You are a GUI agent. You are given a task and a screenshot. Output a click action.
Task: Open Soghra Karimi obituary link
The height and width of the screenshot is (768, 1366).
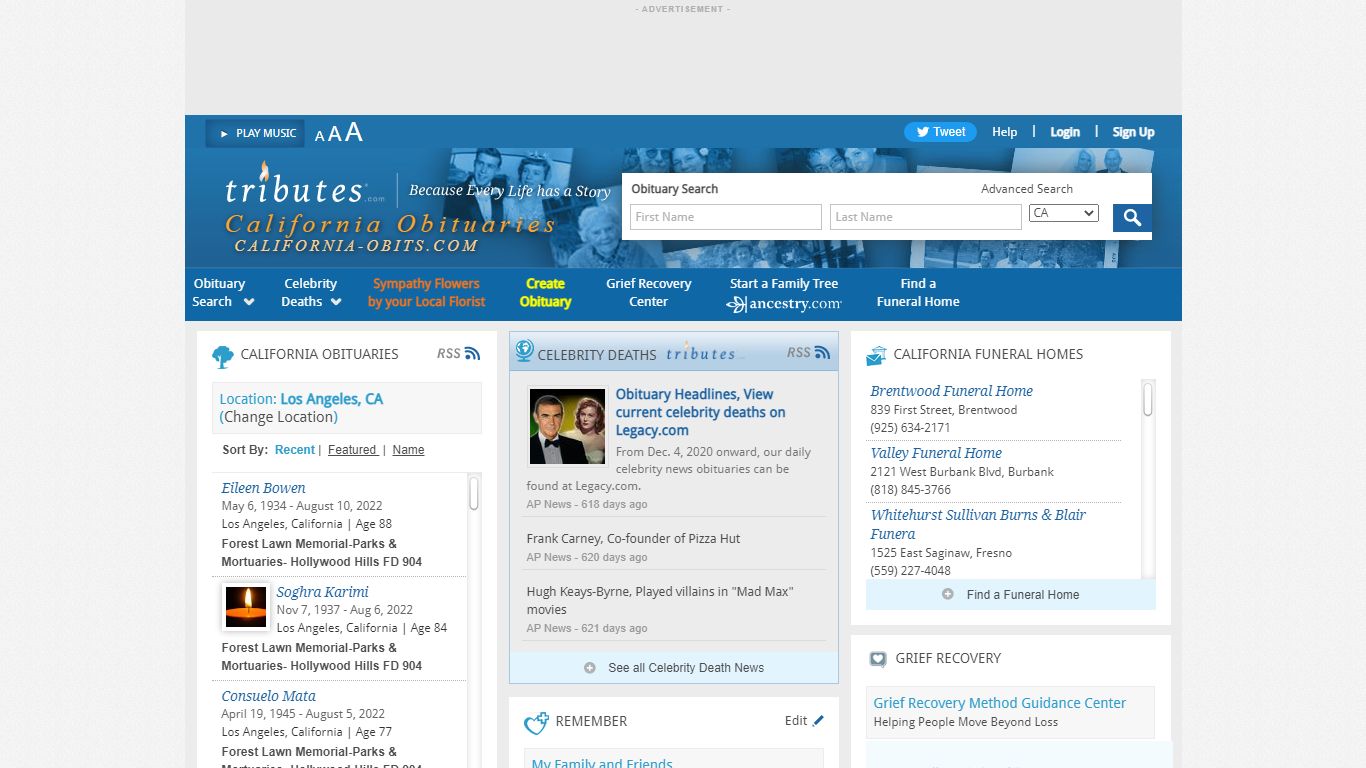pos(322,592)
